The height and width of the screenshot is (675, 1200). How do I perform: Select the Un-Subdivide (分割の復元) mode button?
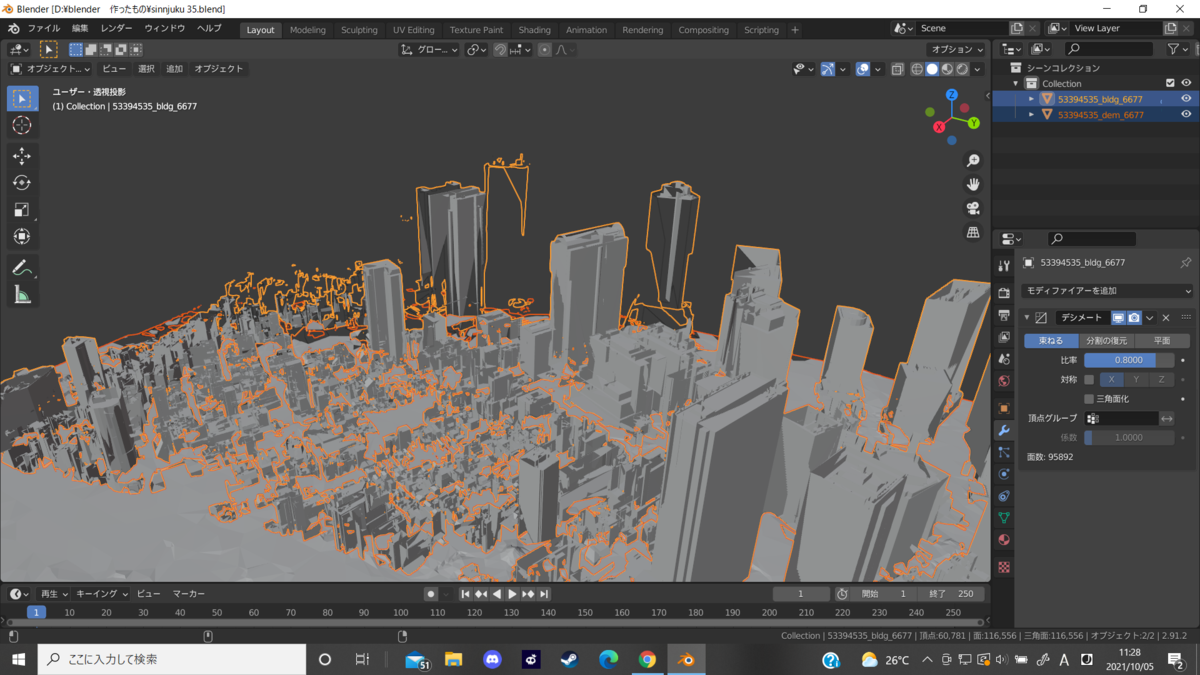pyautogui.click(x=1106, y=341)
